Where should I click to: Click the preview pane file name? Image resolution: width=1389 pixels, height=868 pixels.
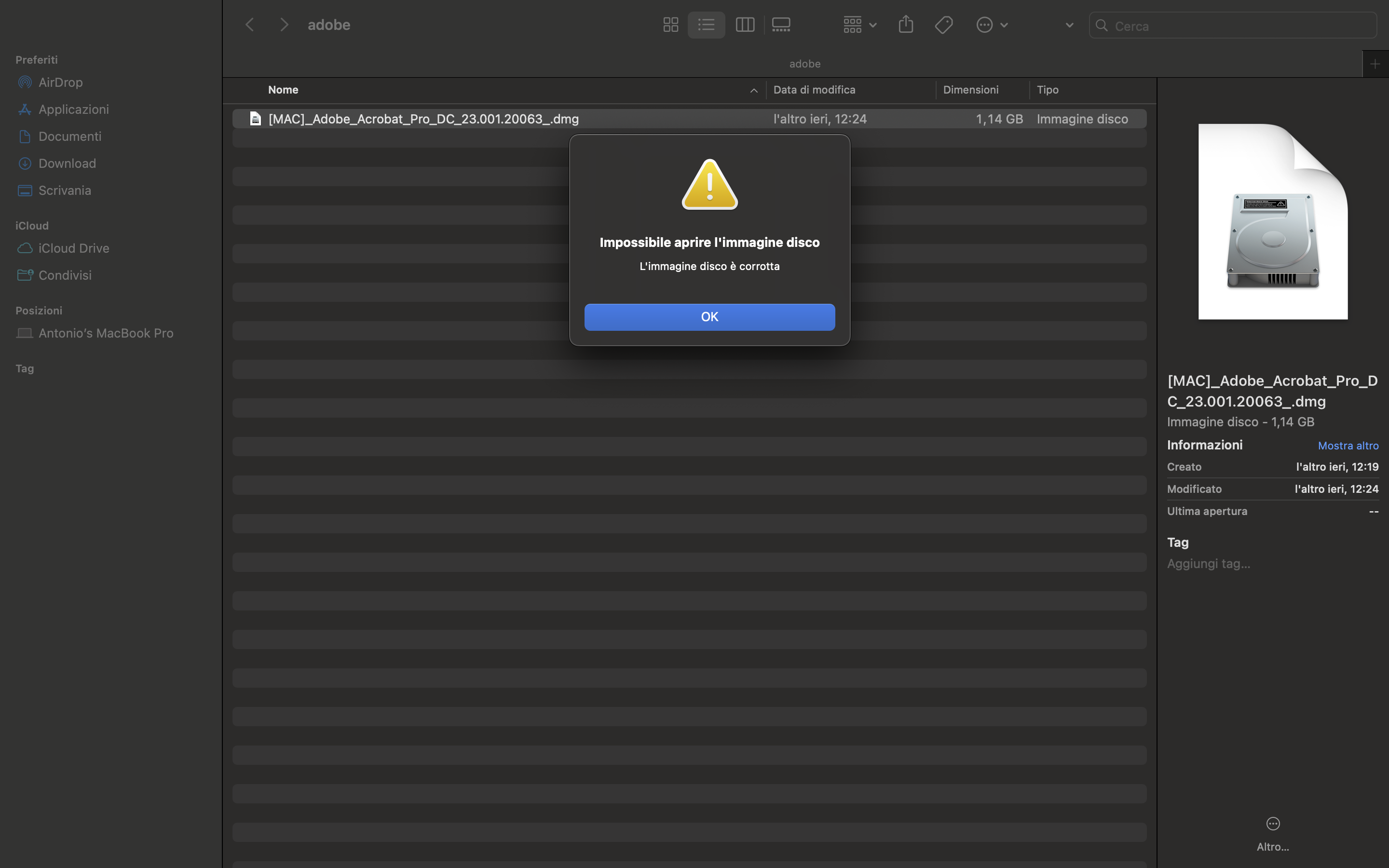(x=1272, y=391)
